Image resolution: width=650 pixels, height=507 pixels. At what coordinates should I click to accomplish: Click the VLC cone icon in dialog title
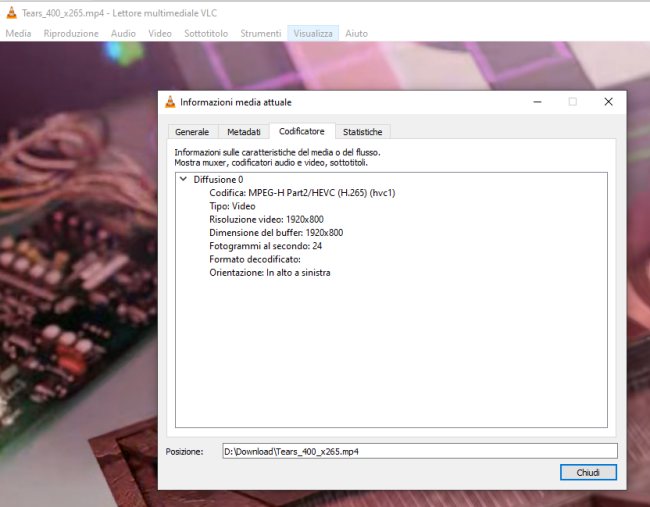170,102
